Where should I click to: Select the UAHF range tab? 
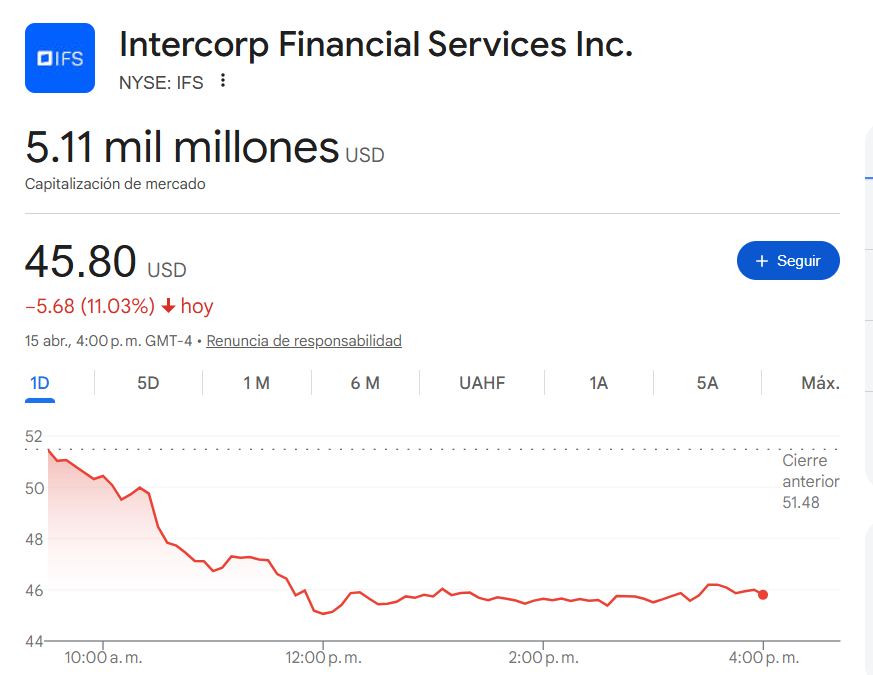click(482, 383)
